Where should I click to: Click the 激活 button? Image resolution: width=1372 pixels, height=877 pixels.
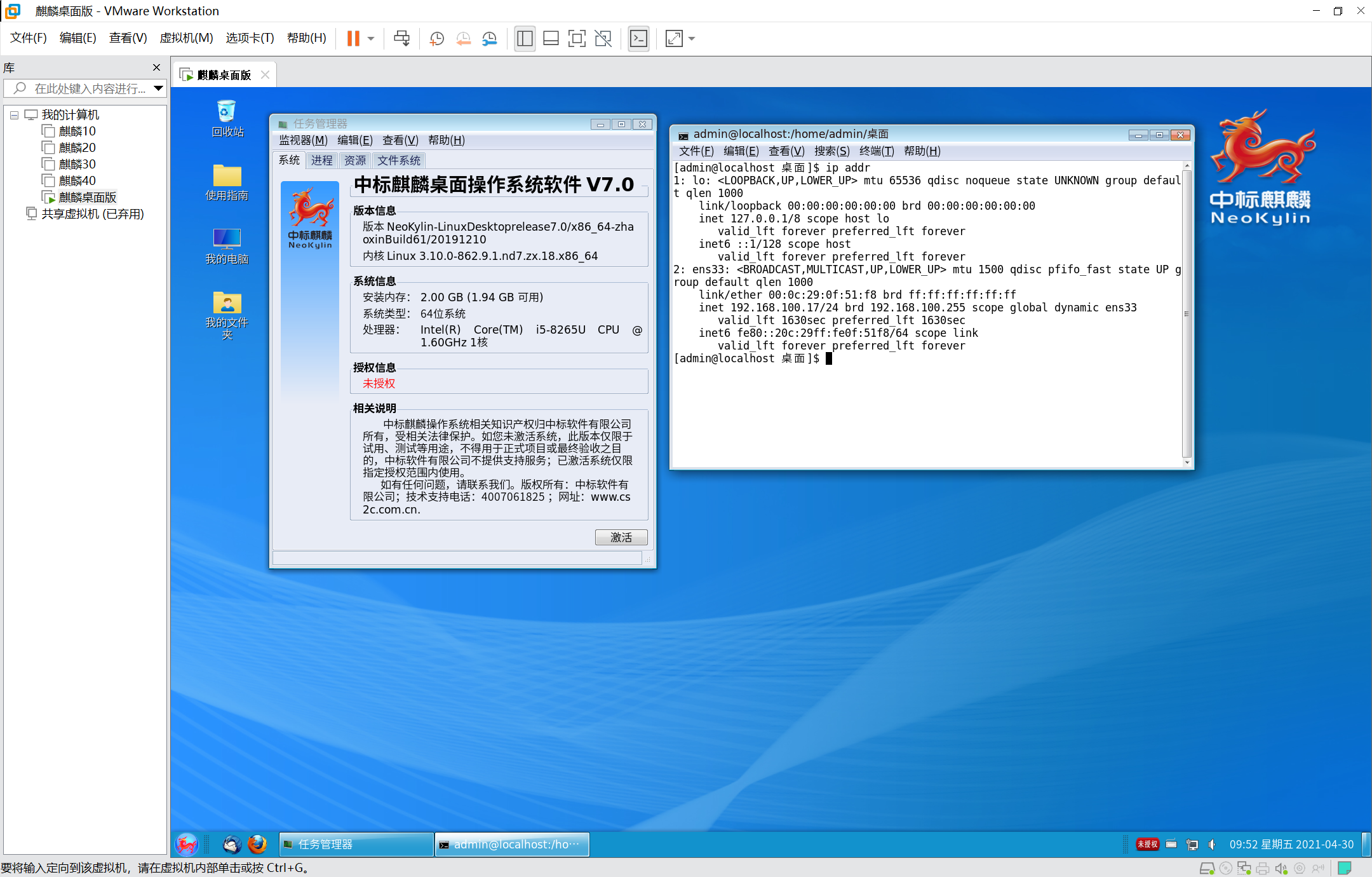pos(621,537)
